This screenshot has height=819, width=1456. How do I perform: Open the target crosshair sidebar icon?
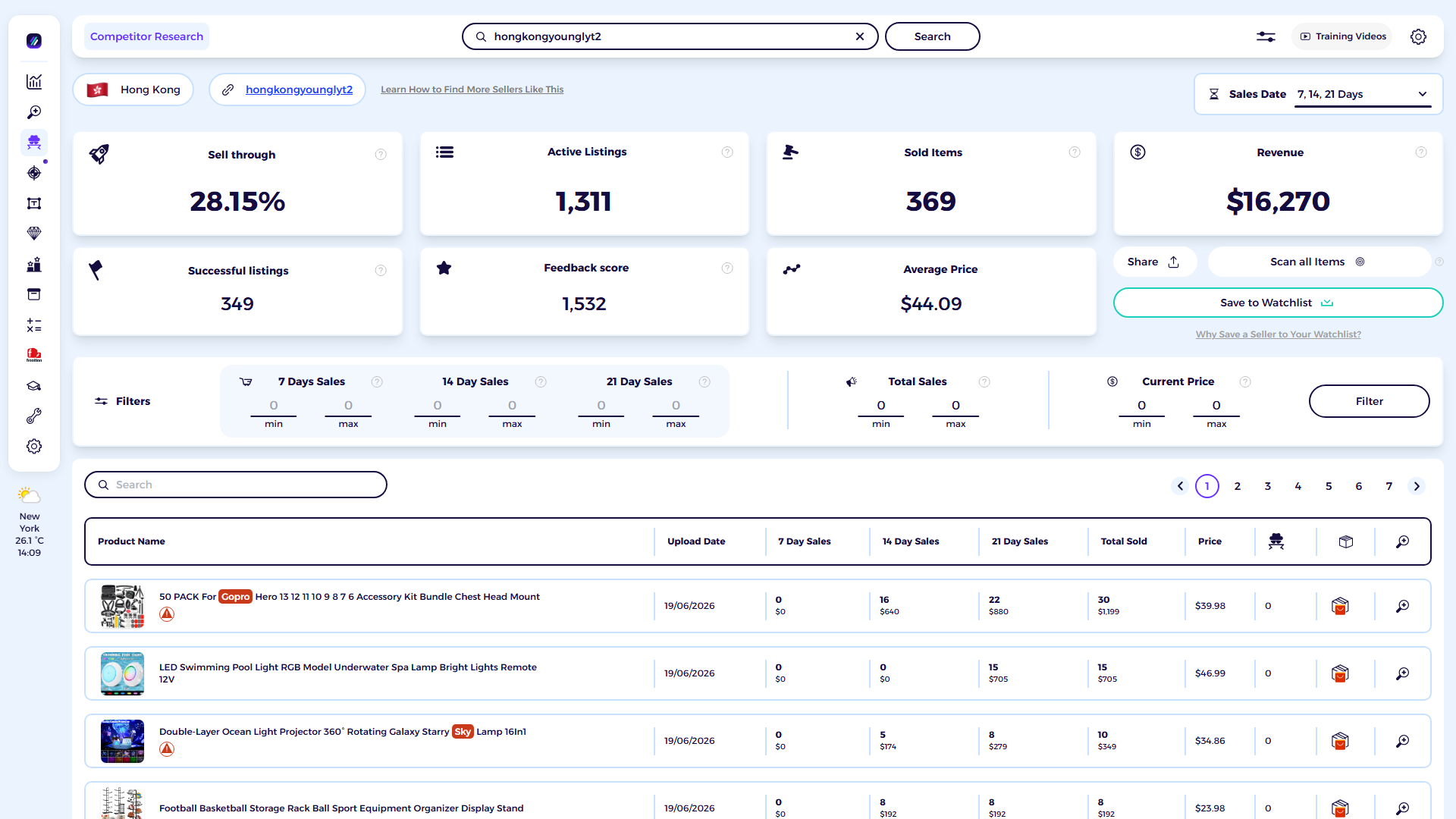(34, 173)
